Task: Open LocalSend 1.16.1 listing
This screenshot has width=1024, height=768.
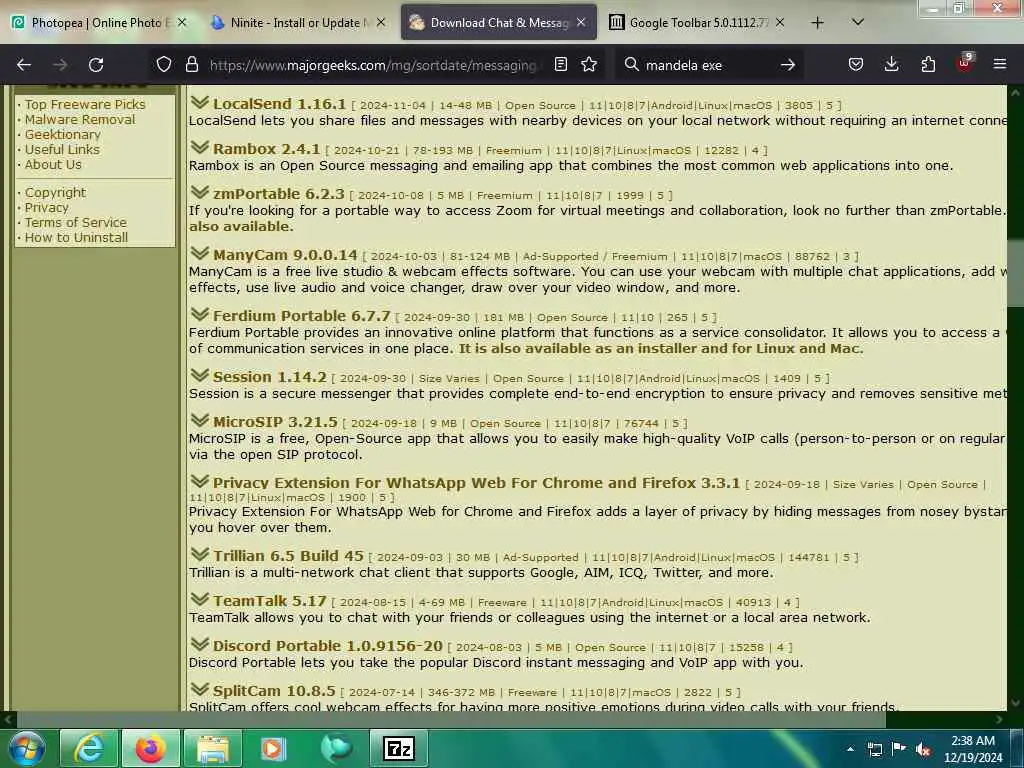Action: [x=279, y=104]
